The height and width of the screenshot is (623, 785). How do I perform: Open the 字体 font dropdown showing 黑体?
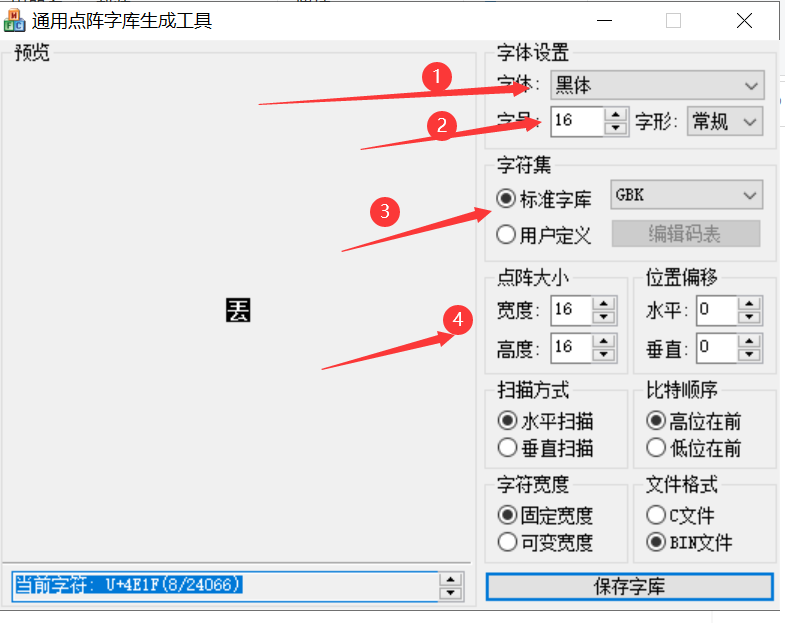(x=657, y=85)
